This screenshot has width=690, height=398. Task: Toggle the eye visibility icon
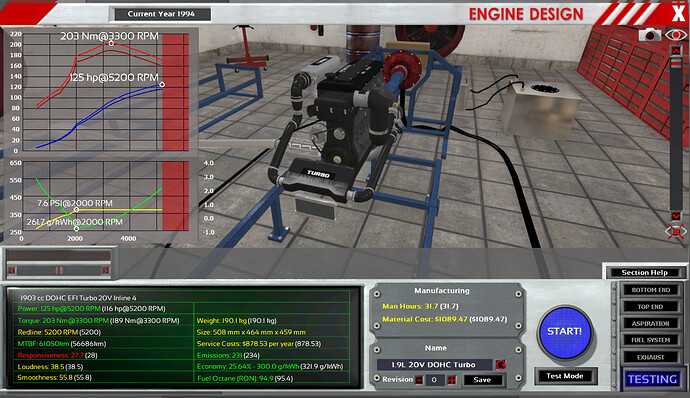pos(676,34)
